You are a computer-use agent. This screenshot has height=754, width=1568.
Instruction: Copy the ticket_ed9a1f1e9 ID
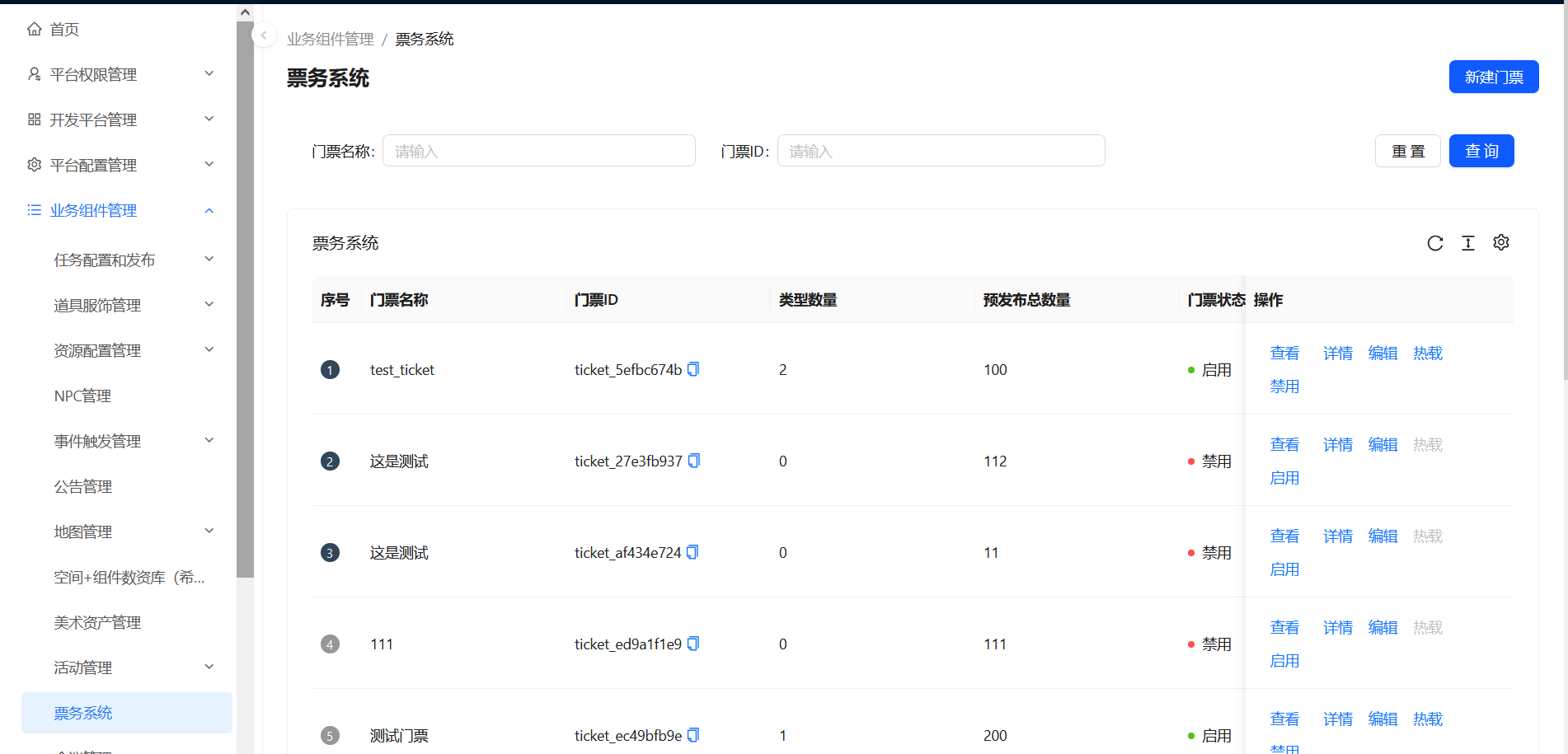693,644
